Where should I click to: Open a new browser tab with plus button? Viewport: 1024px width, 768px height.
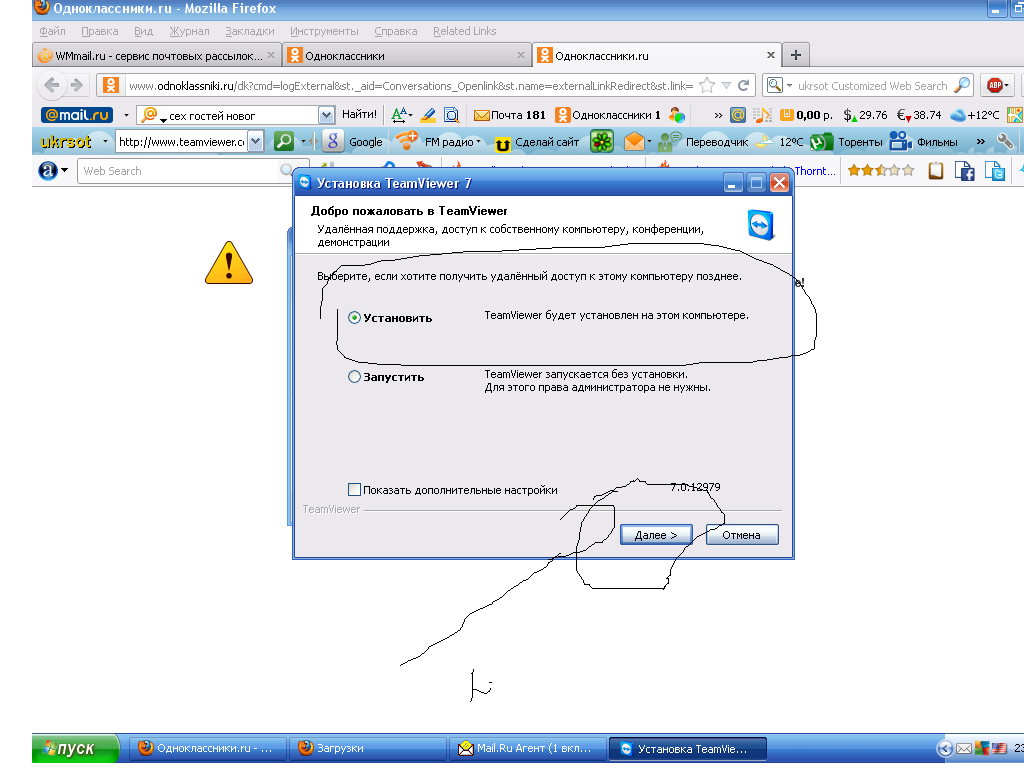pos(795,56)
